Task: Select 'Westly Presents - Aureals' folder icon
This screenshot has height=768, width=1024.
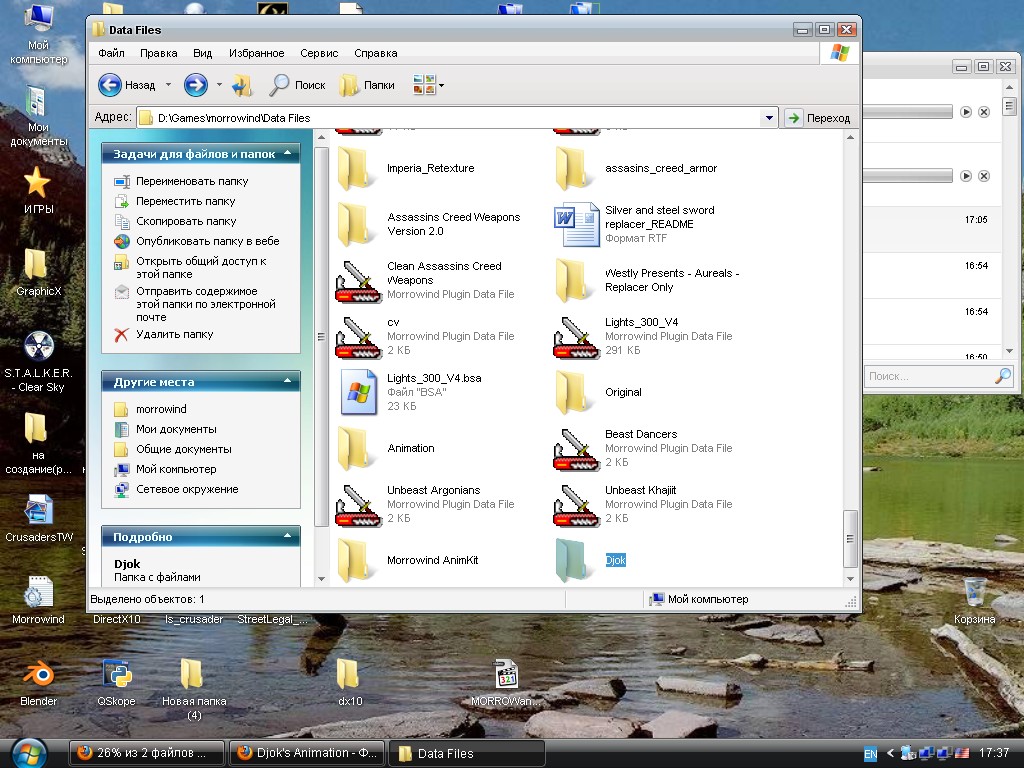Action: pyautogui.click(x=573, y=280)
